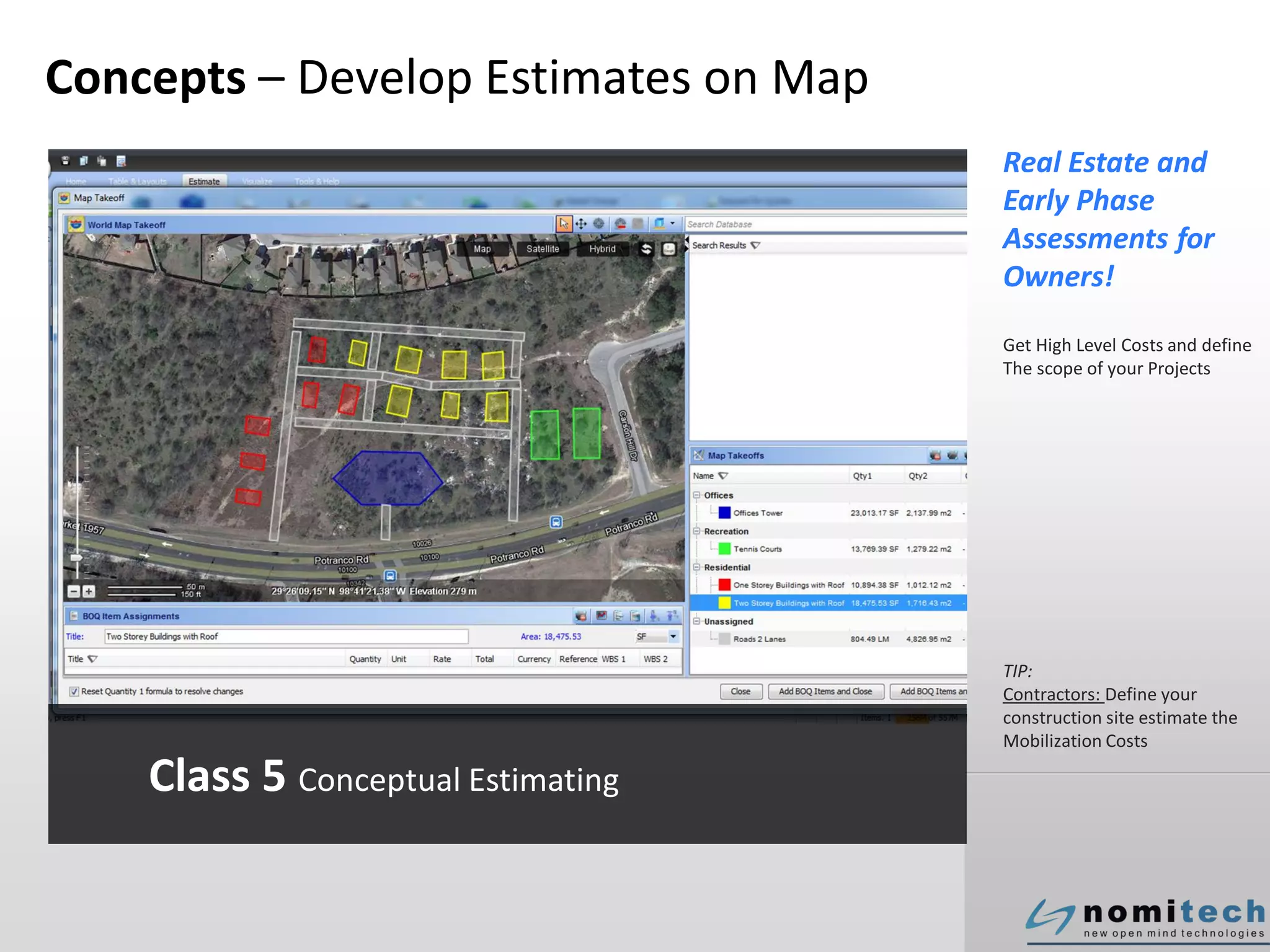Click the blue Offices Tower color swatch
The width and height of the screenshot is (1270, 952).
click(724, 513)
